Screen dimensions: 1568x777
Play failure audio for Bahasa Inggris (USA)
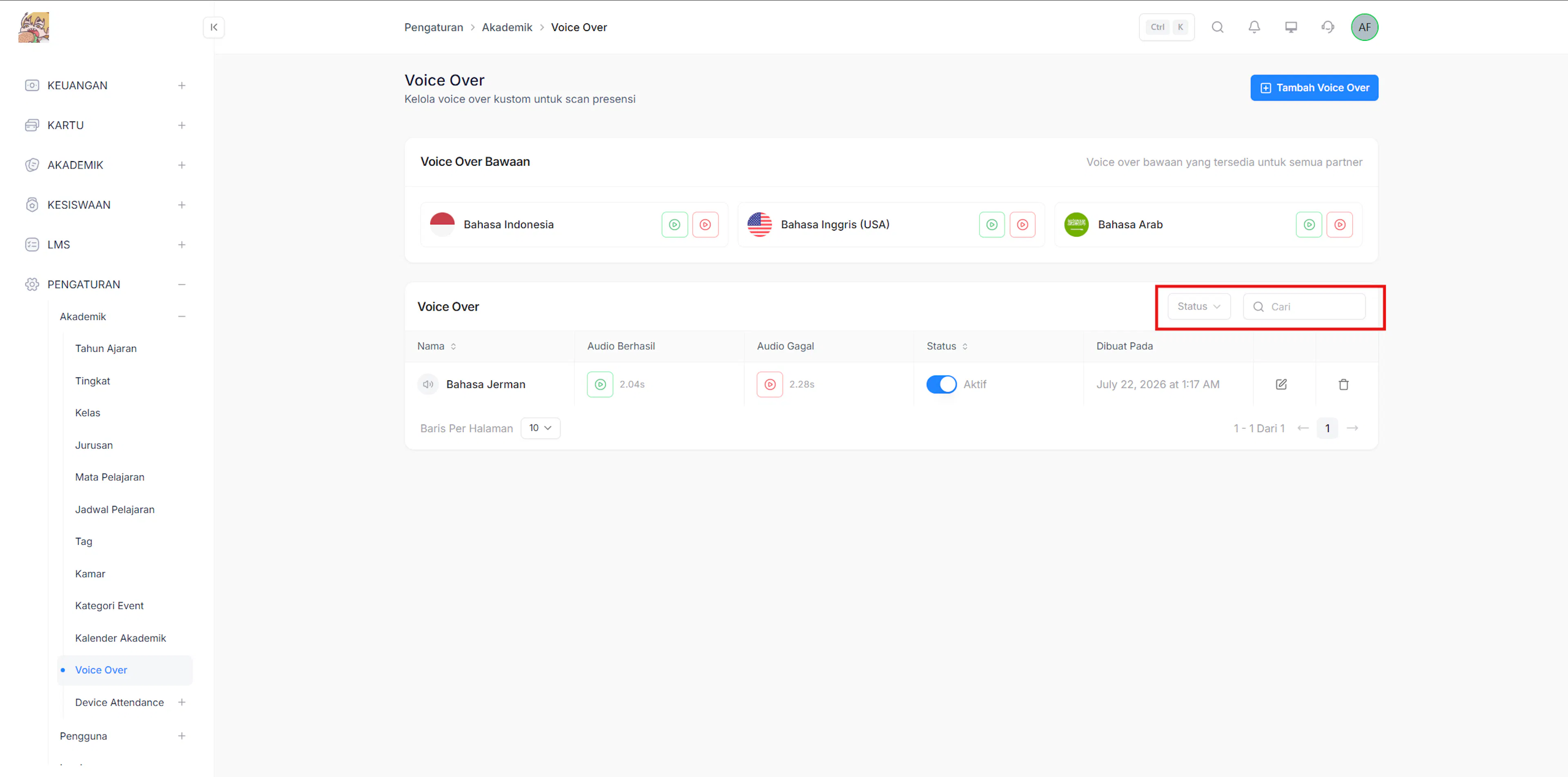point(1022,224)
